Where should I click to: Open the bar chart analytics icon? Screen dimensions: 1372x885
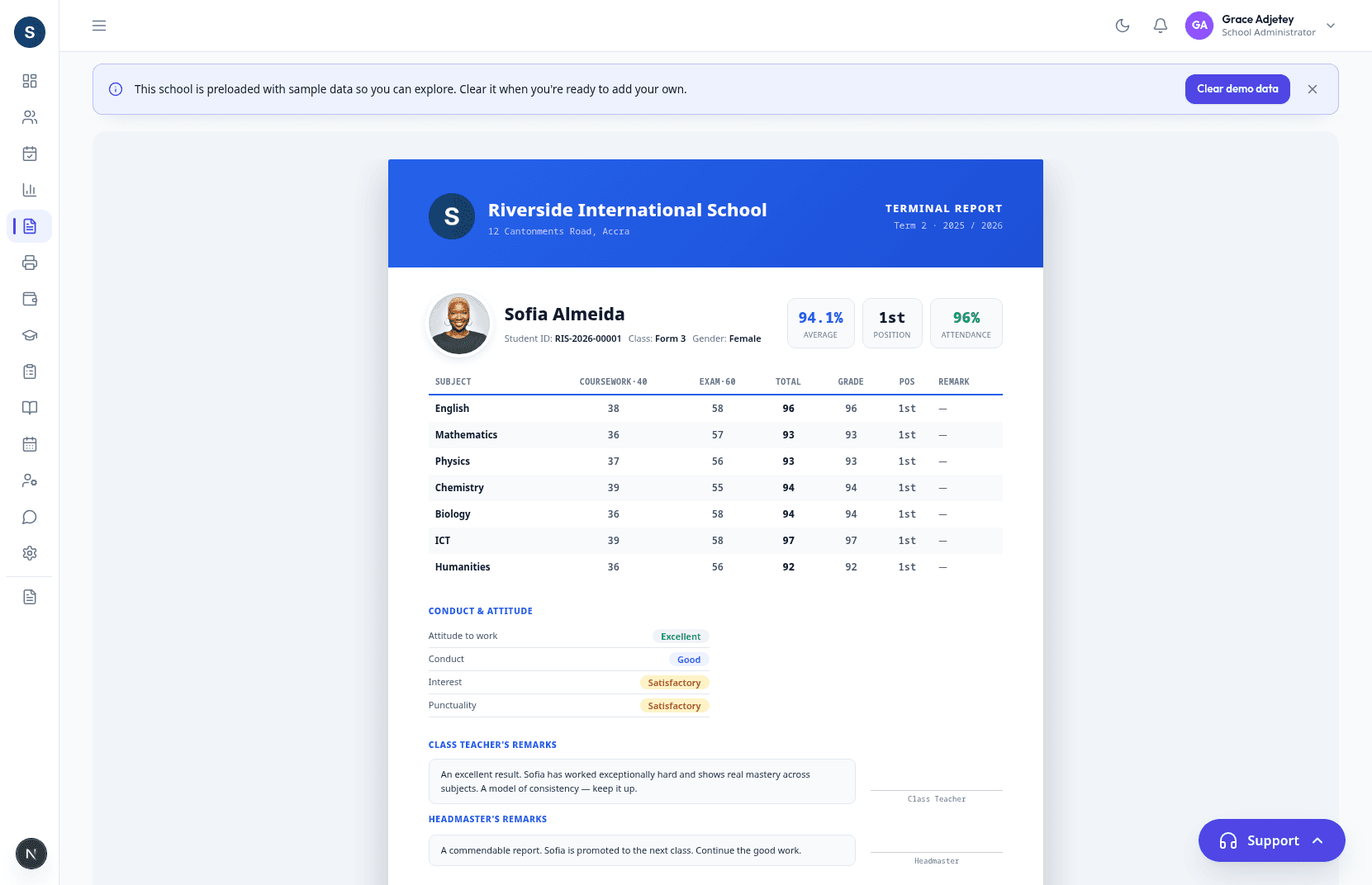[x=30, y=190]
